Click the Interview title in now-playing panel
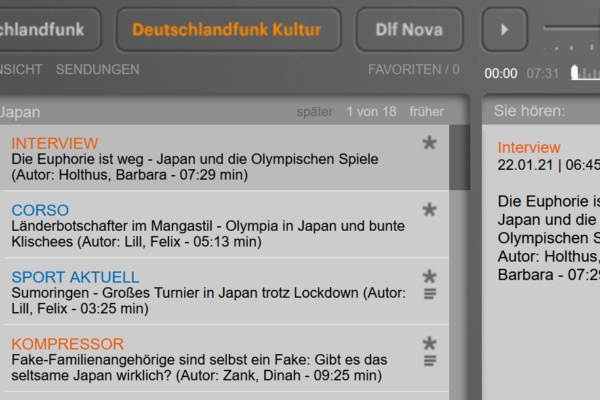Viewport: 600px width, 400px height. pyautogui.click(x=529, y=147)
